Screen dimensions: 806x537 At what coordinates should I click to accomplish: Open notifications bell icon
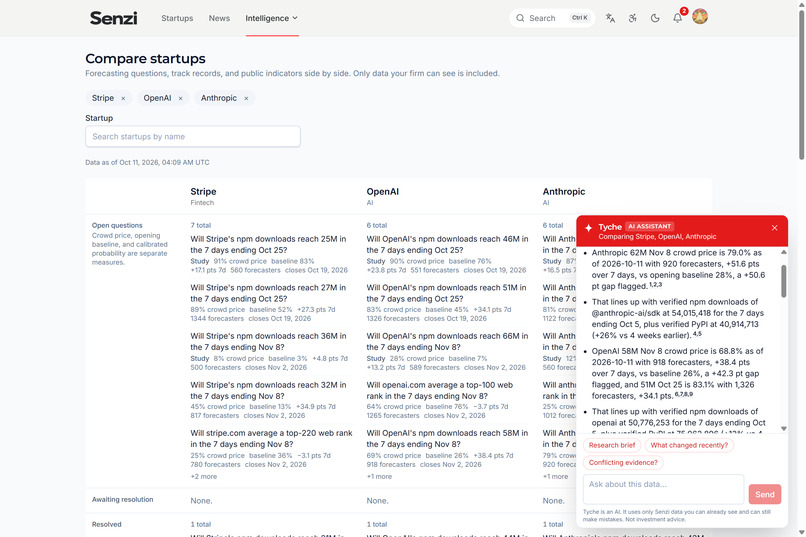coord(677,18)
